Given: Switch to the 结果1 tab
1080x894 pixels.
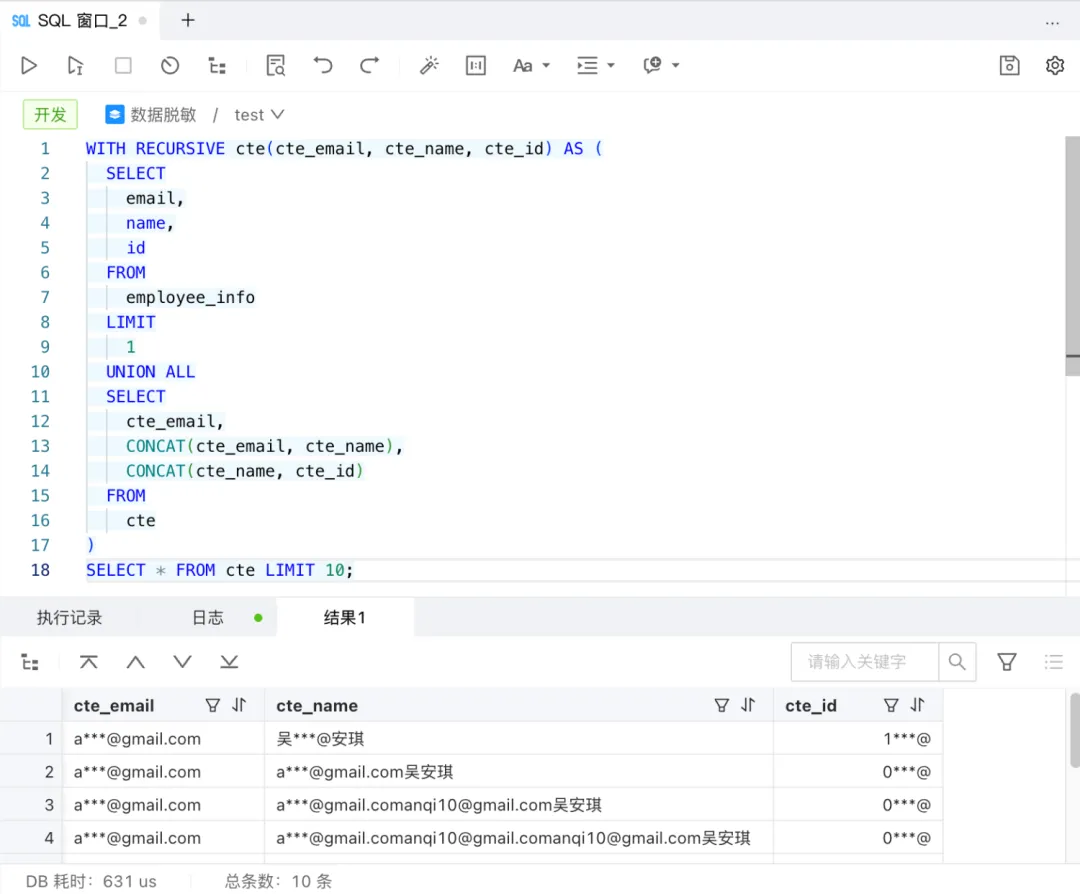Looking at the screenshot, I should coord(344,618).
